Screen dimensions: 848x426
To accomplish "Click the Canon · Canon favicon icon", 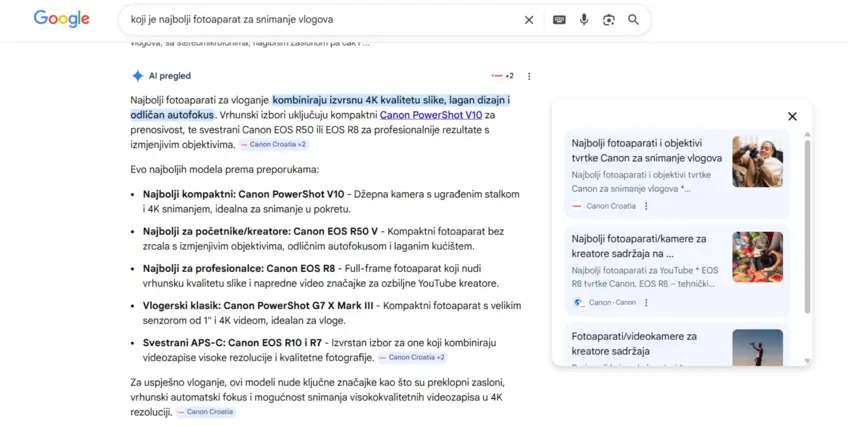I will [x=578, y=303].
